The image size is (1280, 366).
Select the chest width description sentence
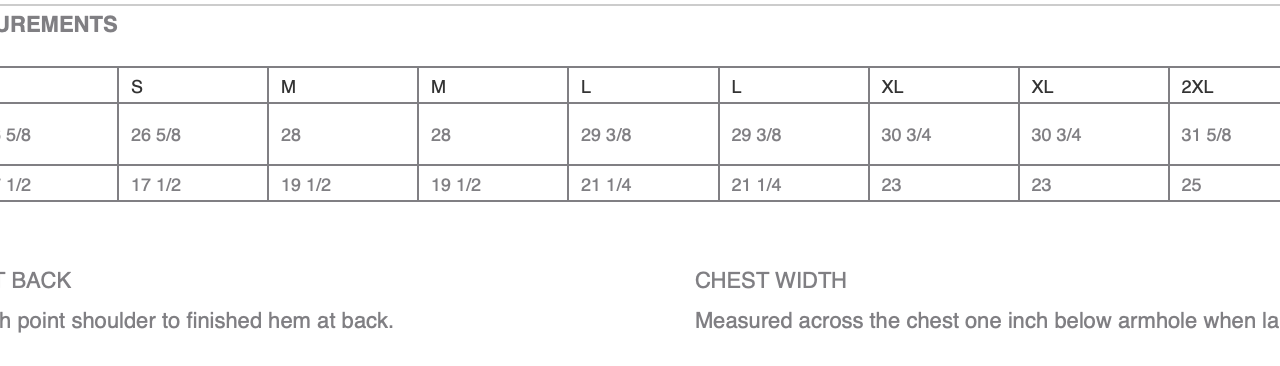point(987,321)
